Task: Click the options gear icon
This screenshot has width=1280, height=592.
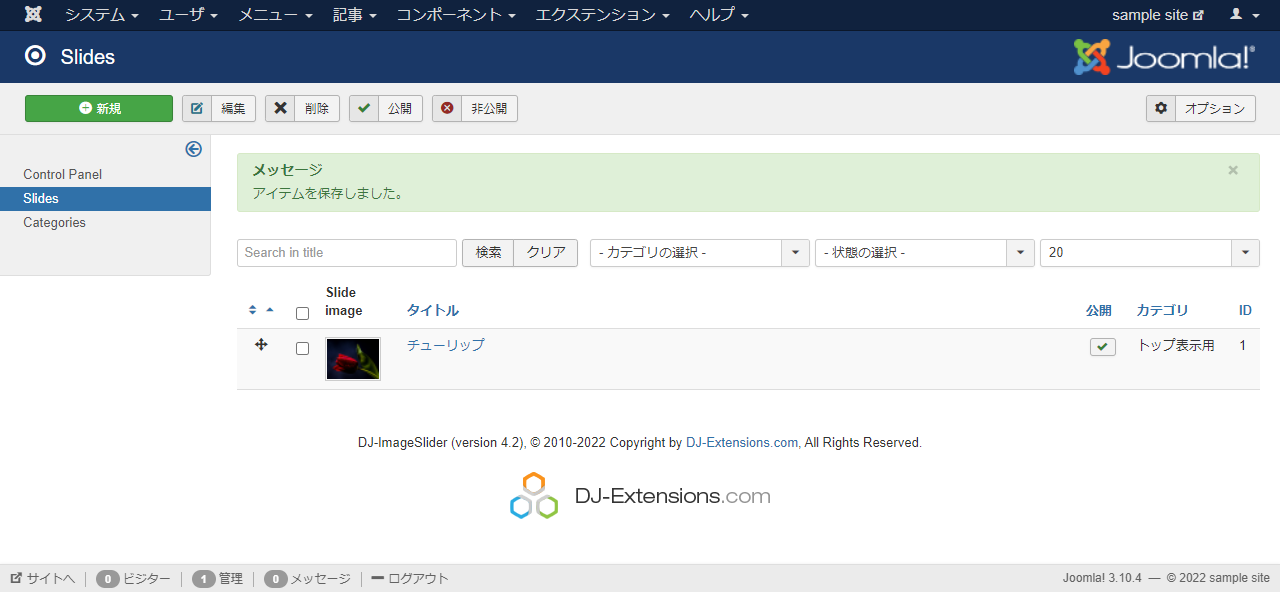Action: point(1161,108)
